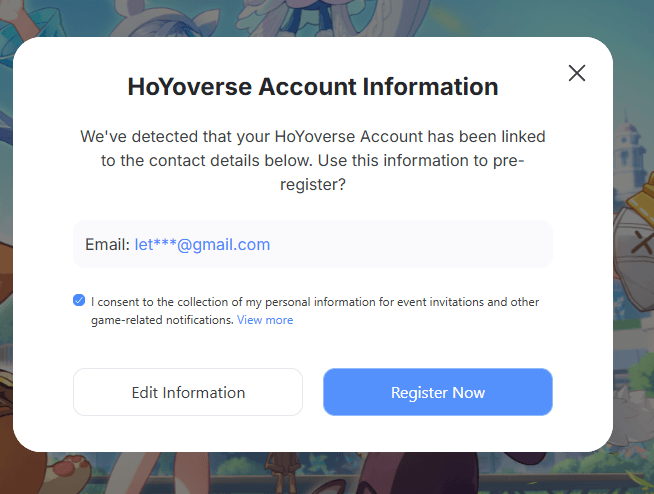Click the words "game-related notifications" in consent text
The image size is (654, 494).
point(162,320)
